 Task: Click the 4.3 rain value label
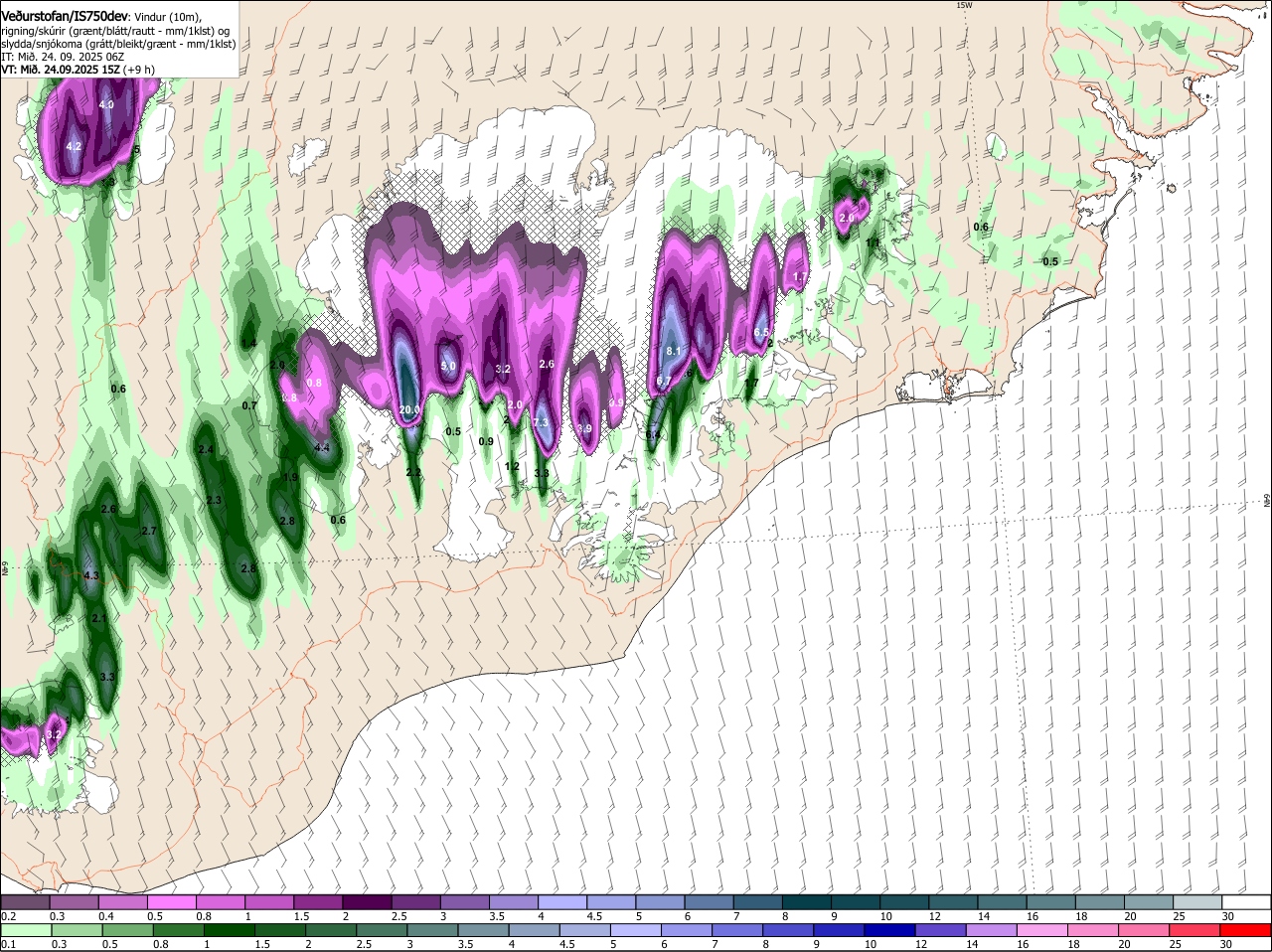[x=91, y=576]
